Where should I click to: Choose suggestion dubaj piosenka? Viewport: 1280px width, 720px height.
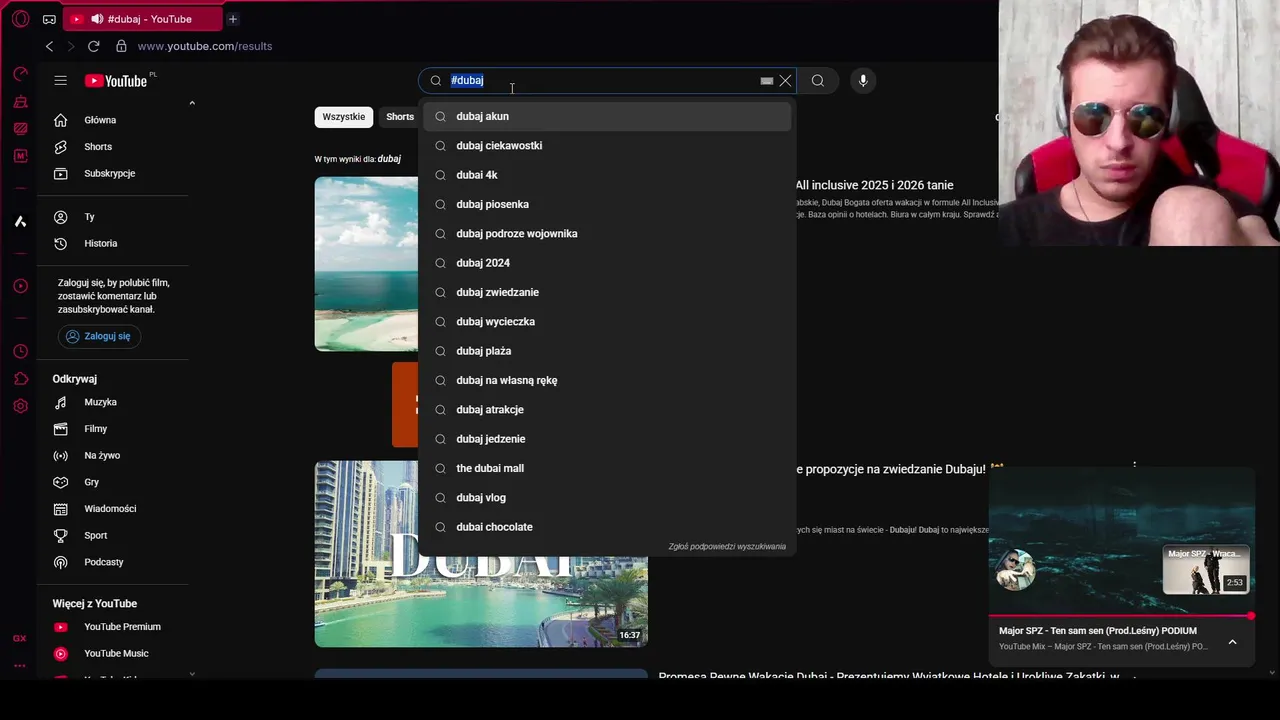[607, 204]
